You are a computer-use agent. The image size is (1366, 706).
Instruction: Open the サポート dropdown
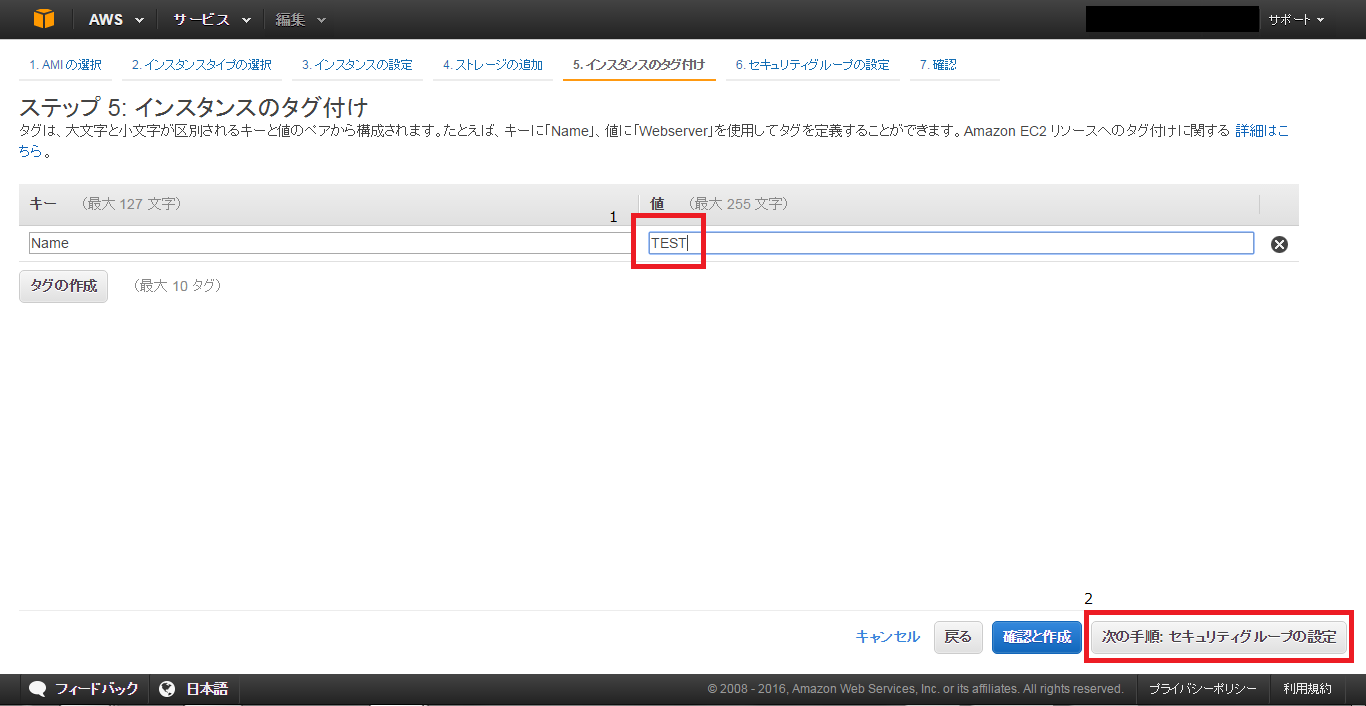[1296, 19]
